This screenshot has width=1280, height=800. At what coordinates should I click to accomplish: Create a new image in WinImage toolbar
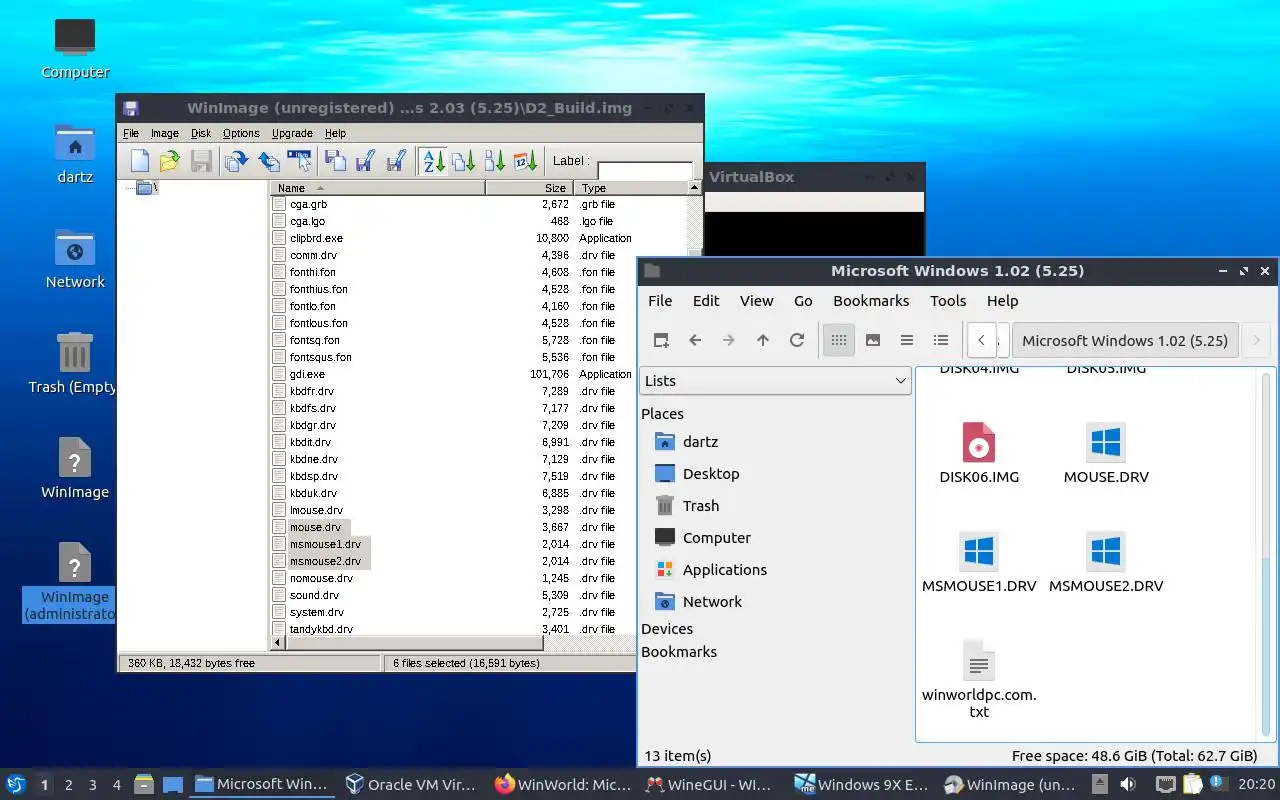coord(140,161)
